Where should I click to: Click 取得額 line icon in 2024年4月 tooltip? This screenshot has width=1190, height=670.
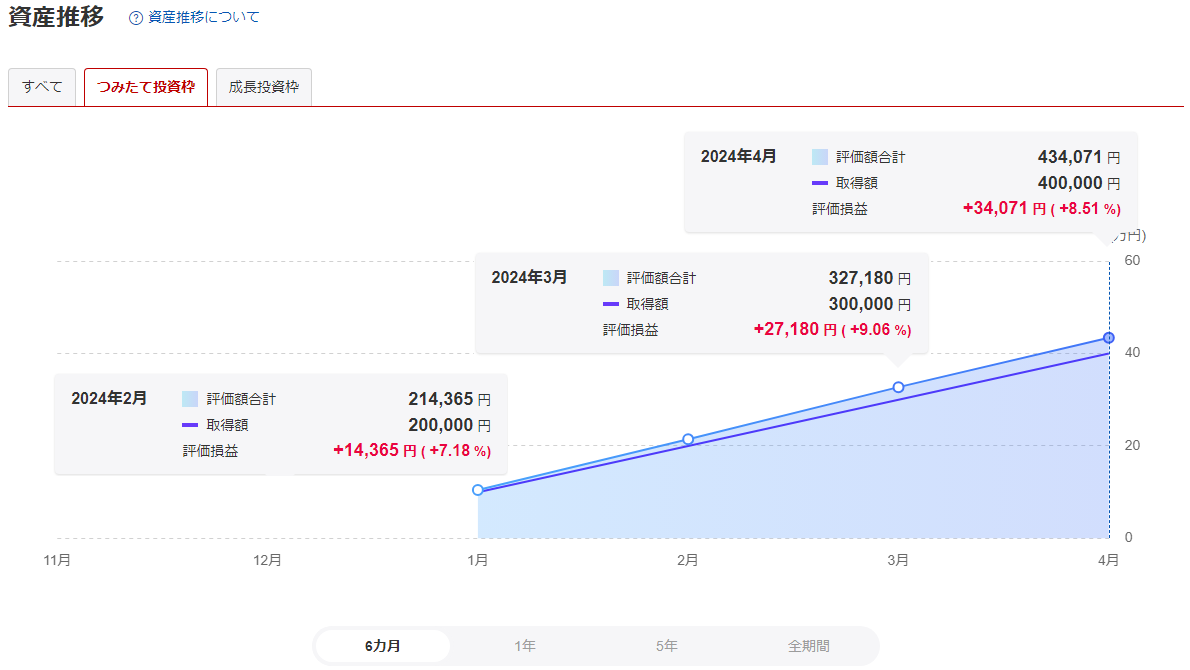820,183
